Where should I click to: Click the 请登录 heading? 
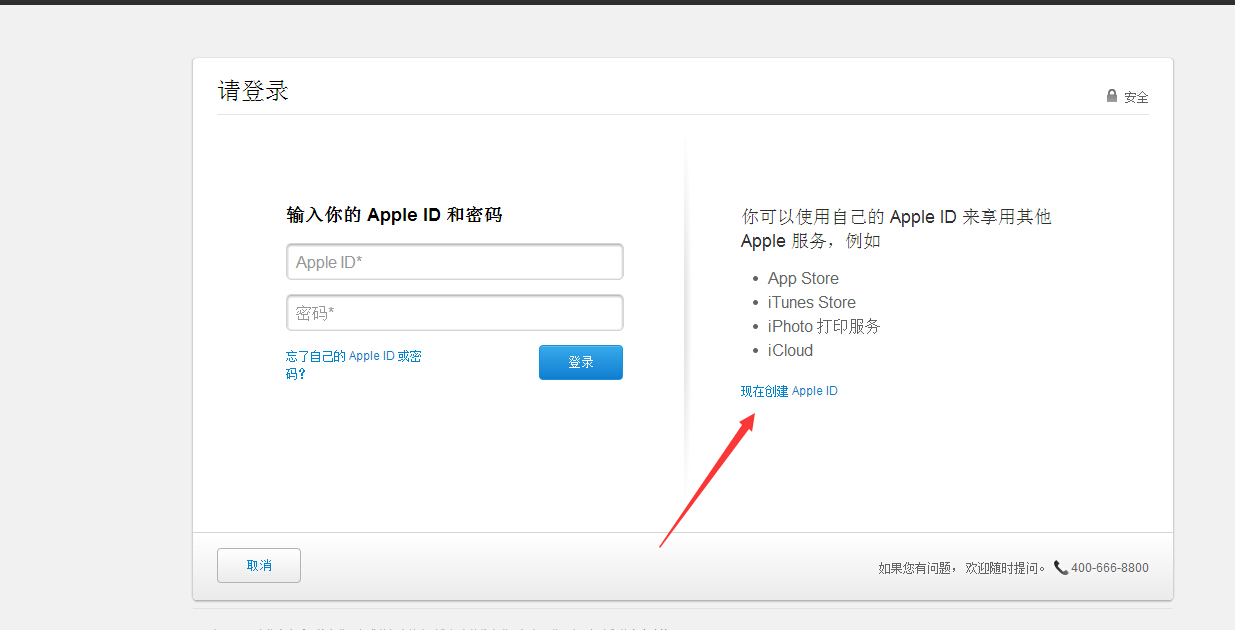point(253,91)
